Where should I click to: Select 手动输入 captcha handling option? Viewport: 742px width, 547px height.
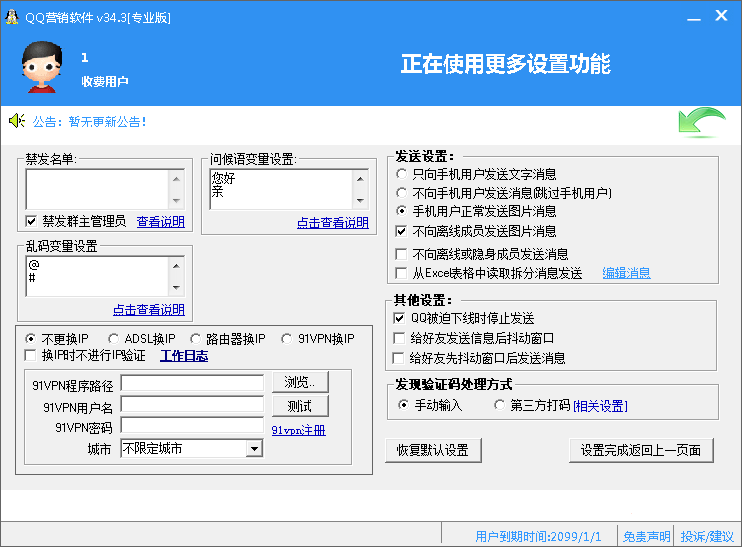403,405
